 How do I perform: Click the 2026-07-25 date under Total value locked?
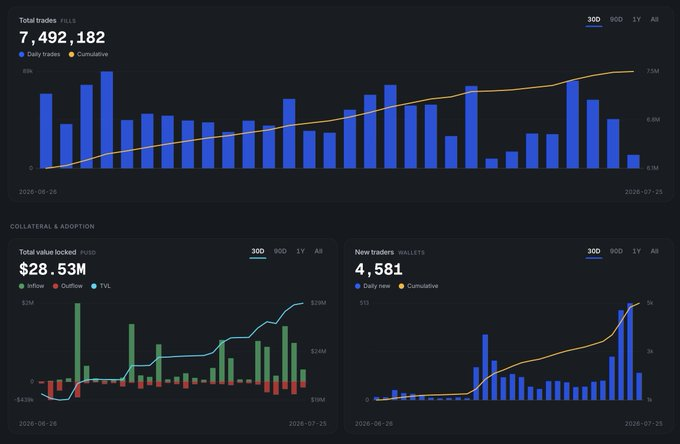pyautogui.click(x=307, y=424)
